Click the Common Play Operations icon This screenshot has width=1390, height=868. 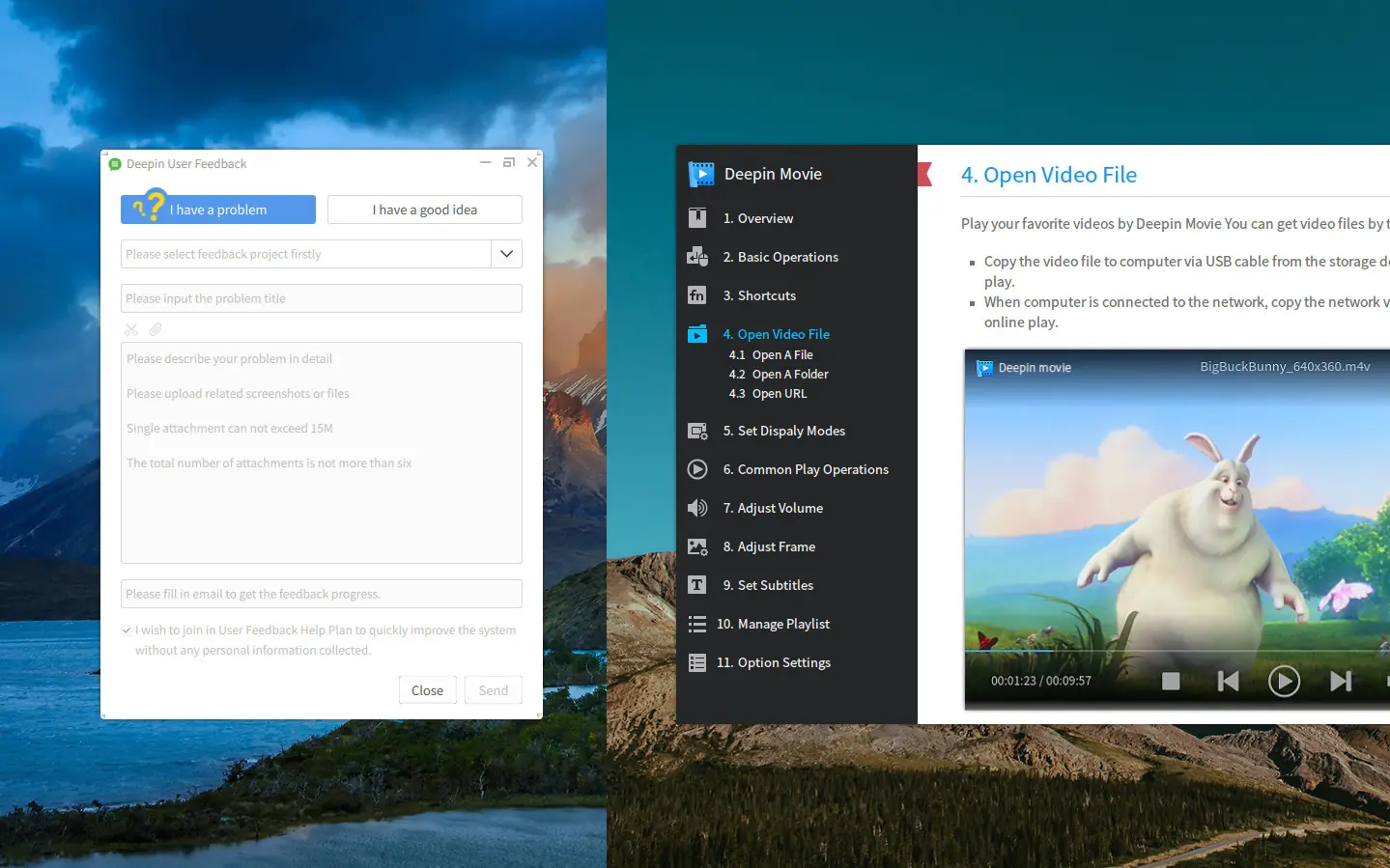[x=697, y=469]
